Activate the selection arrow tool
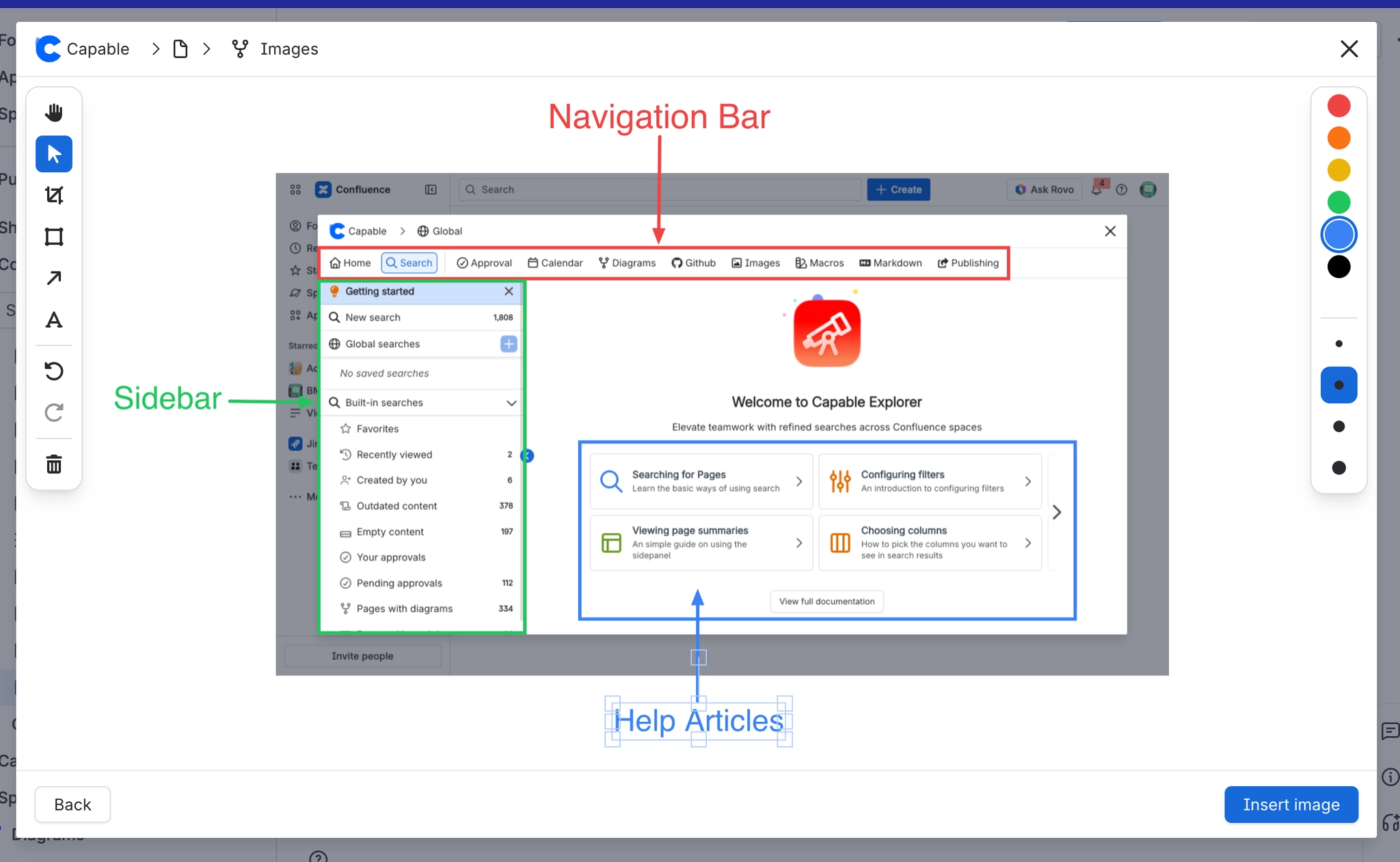The height and width of the screenshot is (862, 1400). point(54,154)
